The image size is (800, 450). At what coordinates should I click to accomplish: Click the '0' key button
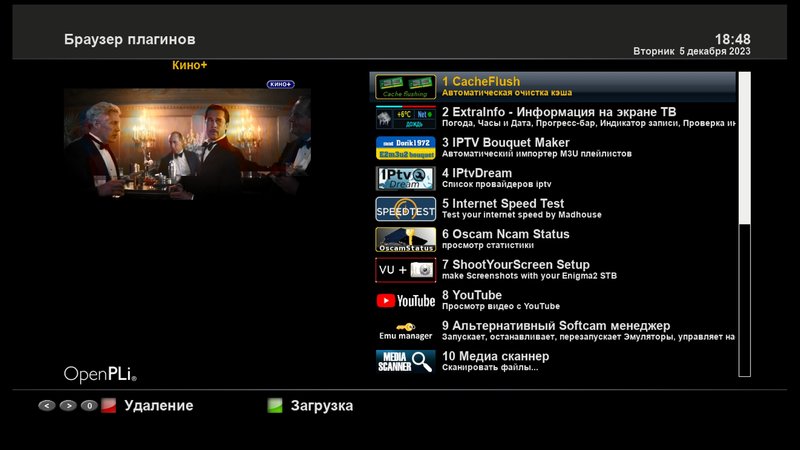click(88, 406)
